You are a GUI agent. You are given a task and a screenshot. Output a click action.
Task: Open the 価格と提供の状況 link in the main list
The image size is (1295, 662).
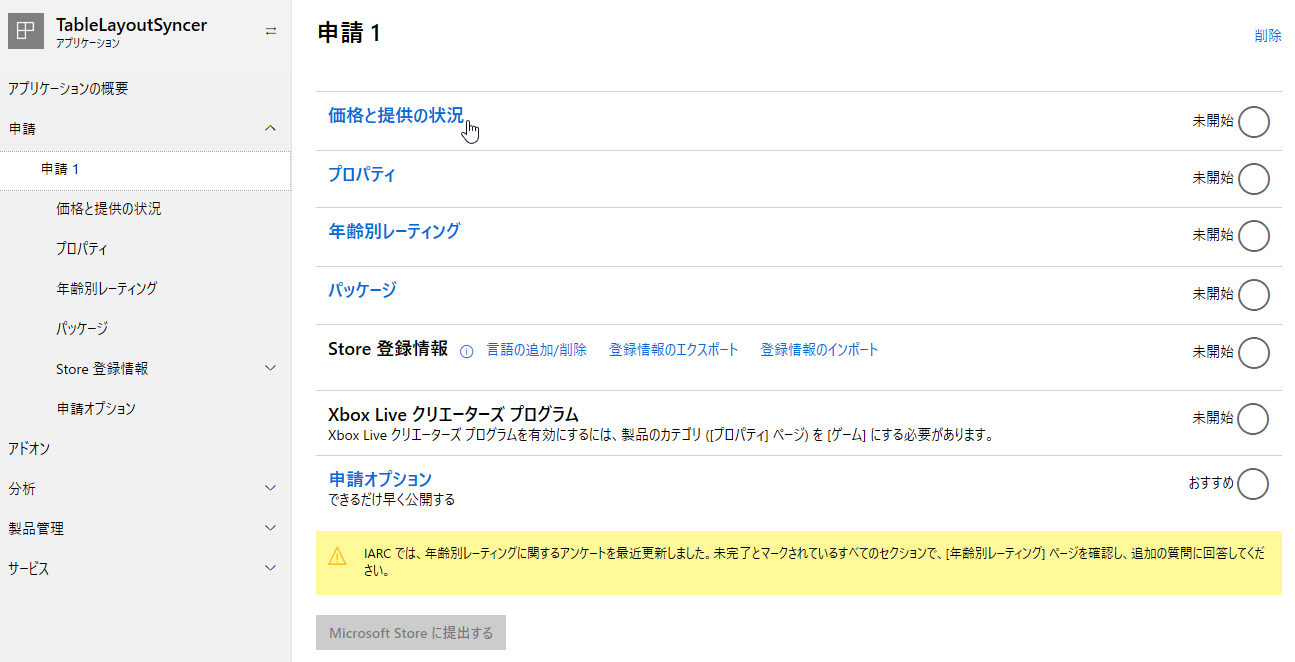tap(396, 115)
